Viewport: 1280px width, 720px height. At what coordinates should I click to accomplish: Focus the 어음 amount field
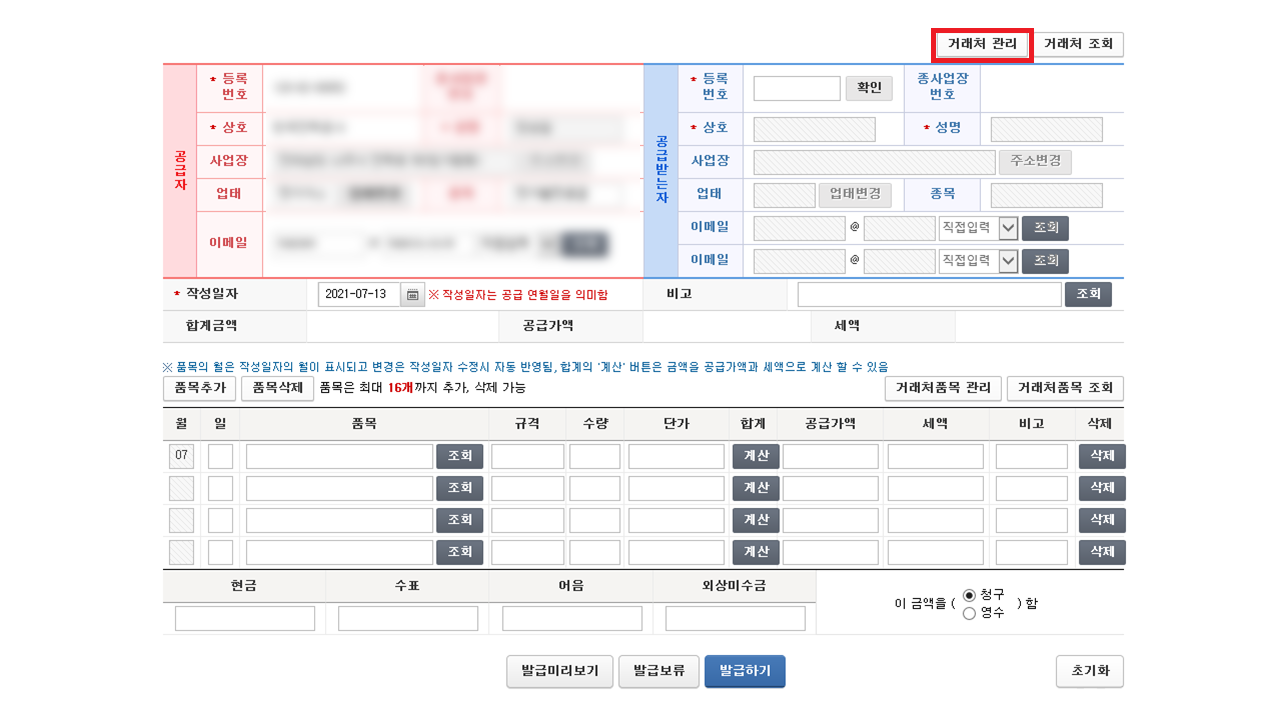tap(572, 619)
